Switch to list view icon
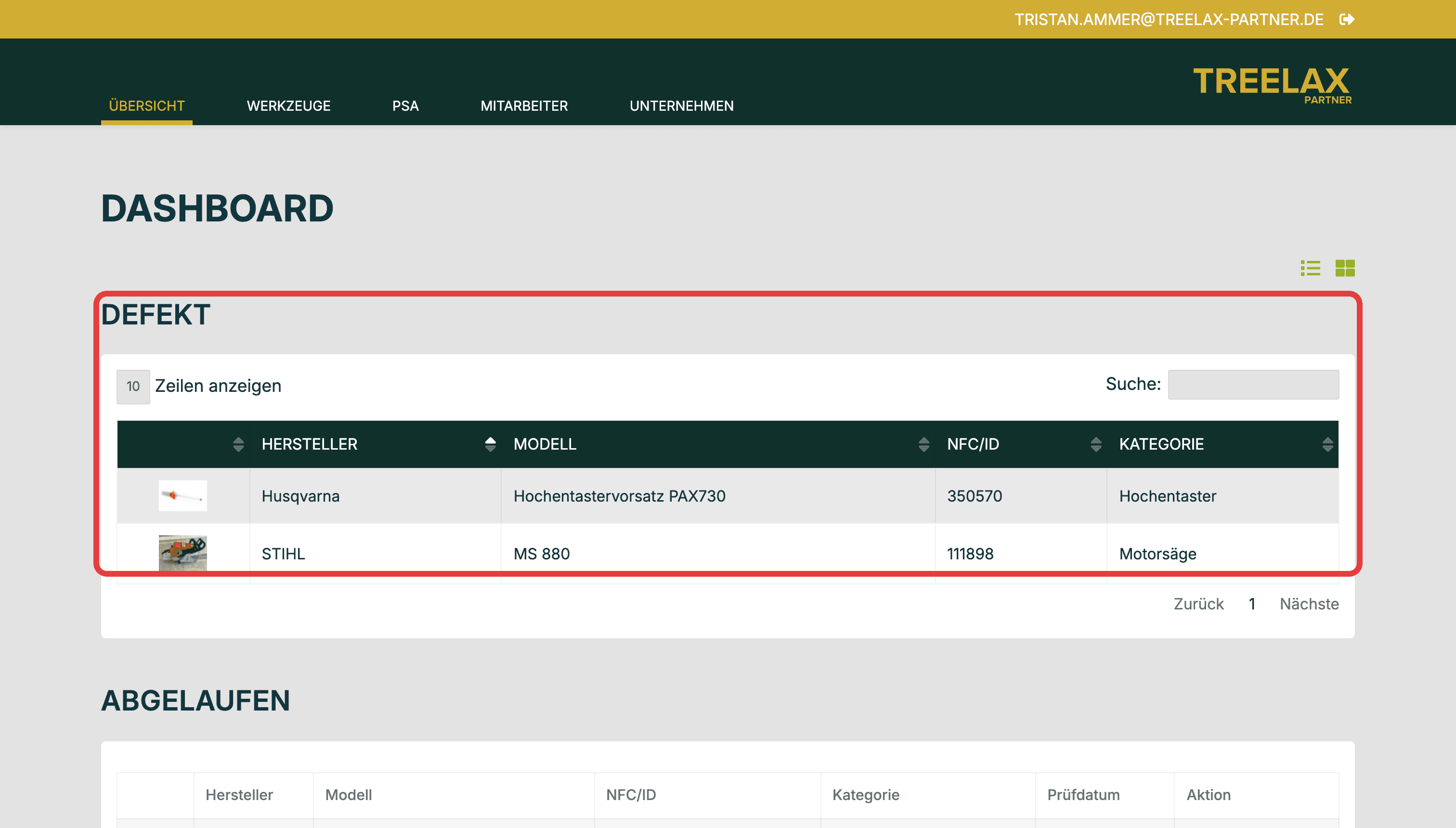The image size is (1456, 828). pyautogui.click(x=1311, y=268)
